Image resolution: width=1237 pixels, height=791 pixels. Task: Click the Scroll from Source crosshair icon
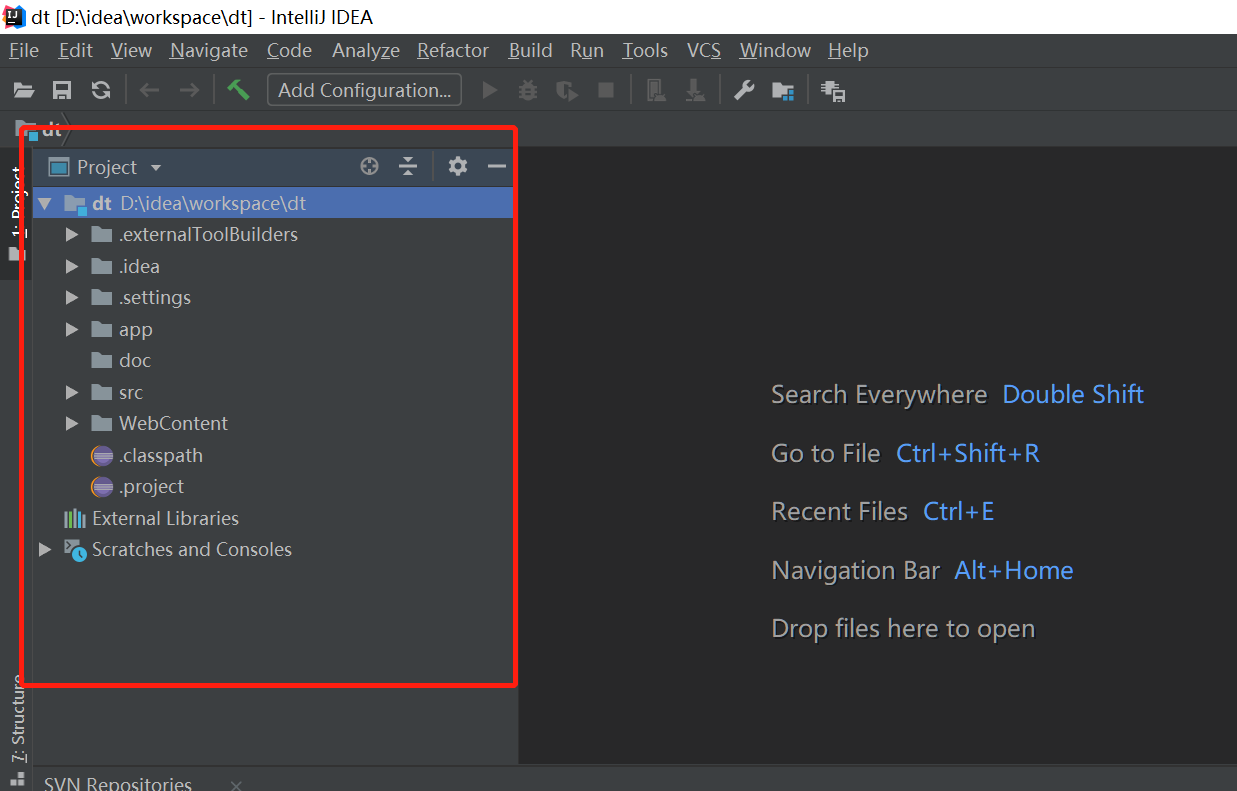[370, 167]
